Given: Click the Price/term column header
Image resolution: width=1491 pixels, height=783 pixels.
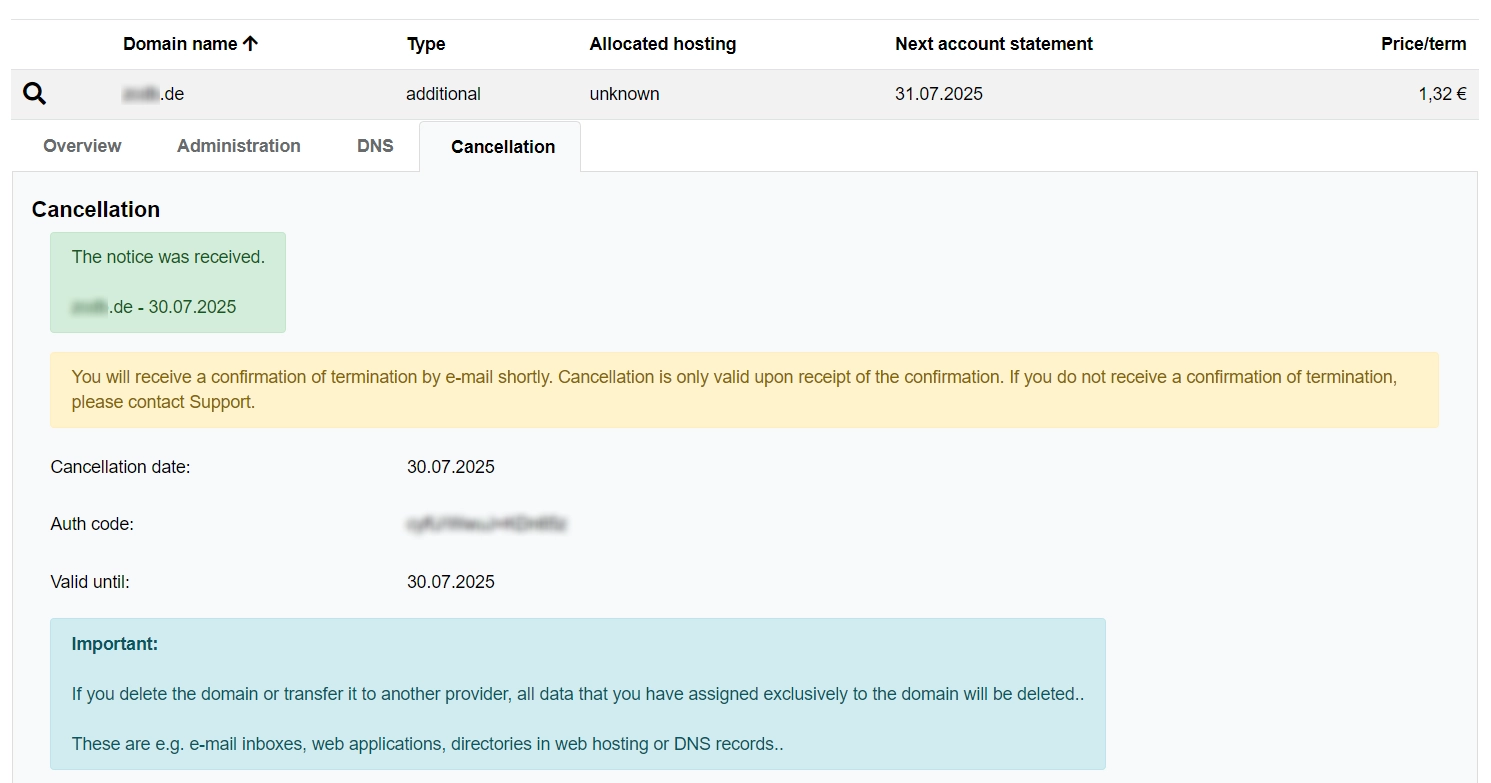Looking at the screenshot, I should pos(1423,44).
